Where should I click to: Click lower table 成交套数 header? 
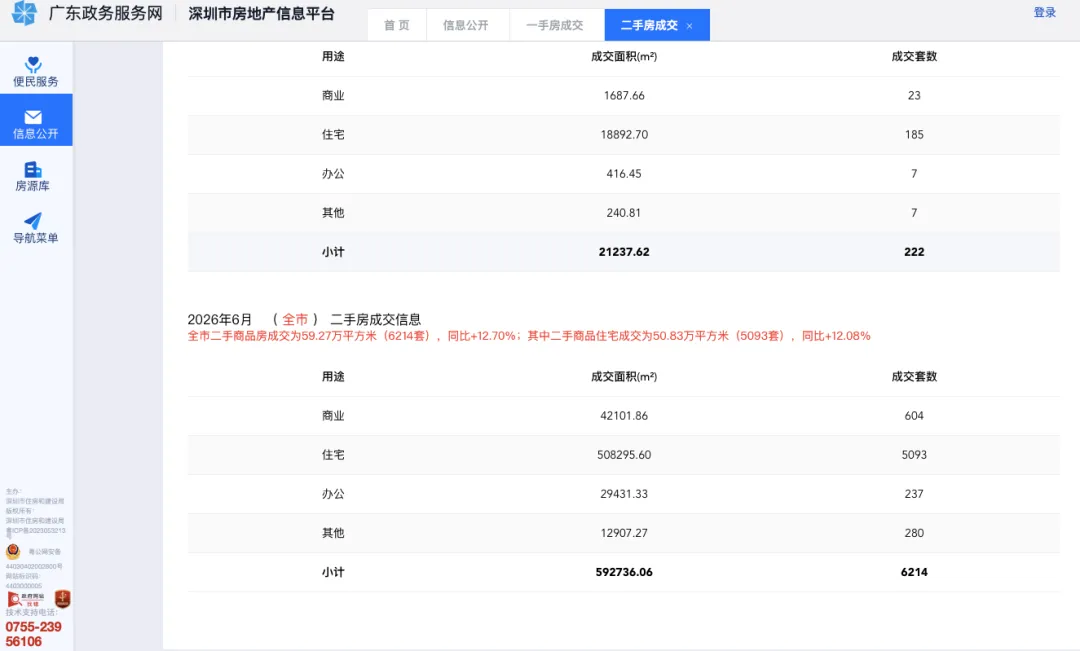pos(914,377)
